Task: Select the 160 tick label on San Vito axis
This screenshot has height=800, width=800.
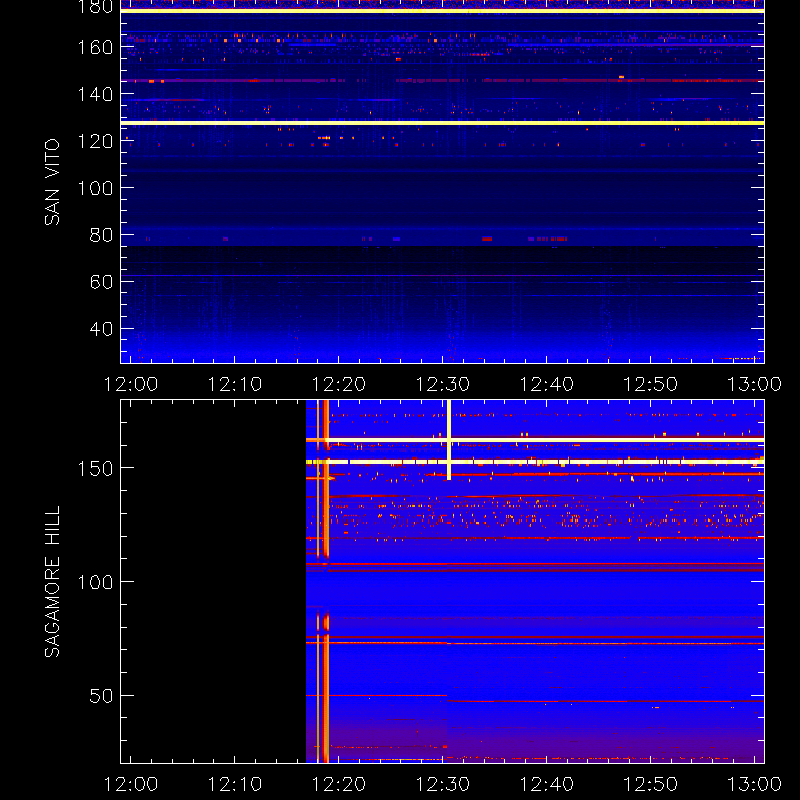Action: click(x=95, y=47)
